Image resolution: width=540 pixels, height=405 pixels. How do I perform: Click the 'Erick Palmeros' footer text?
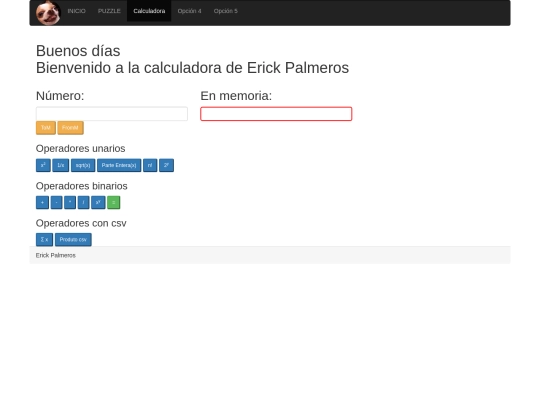tap(56, 255)
